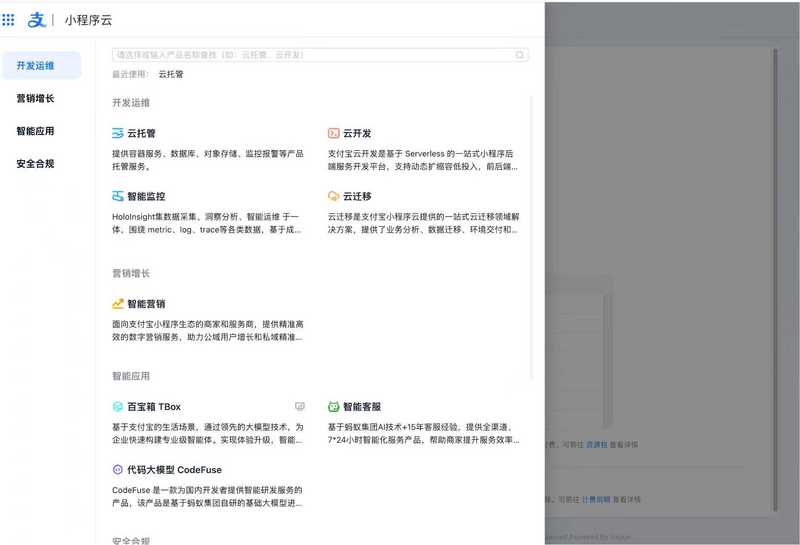Open recently used 云托管 link
800x545 pixels.
click(171, 74)
